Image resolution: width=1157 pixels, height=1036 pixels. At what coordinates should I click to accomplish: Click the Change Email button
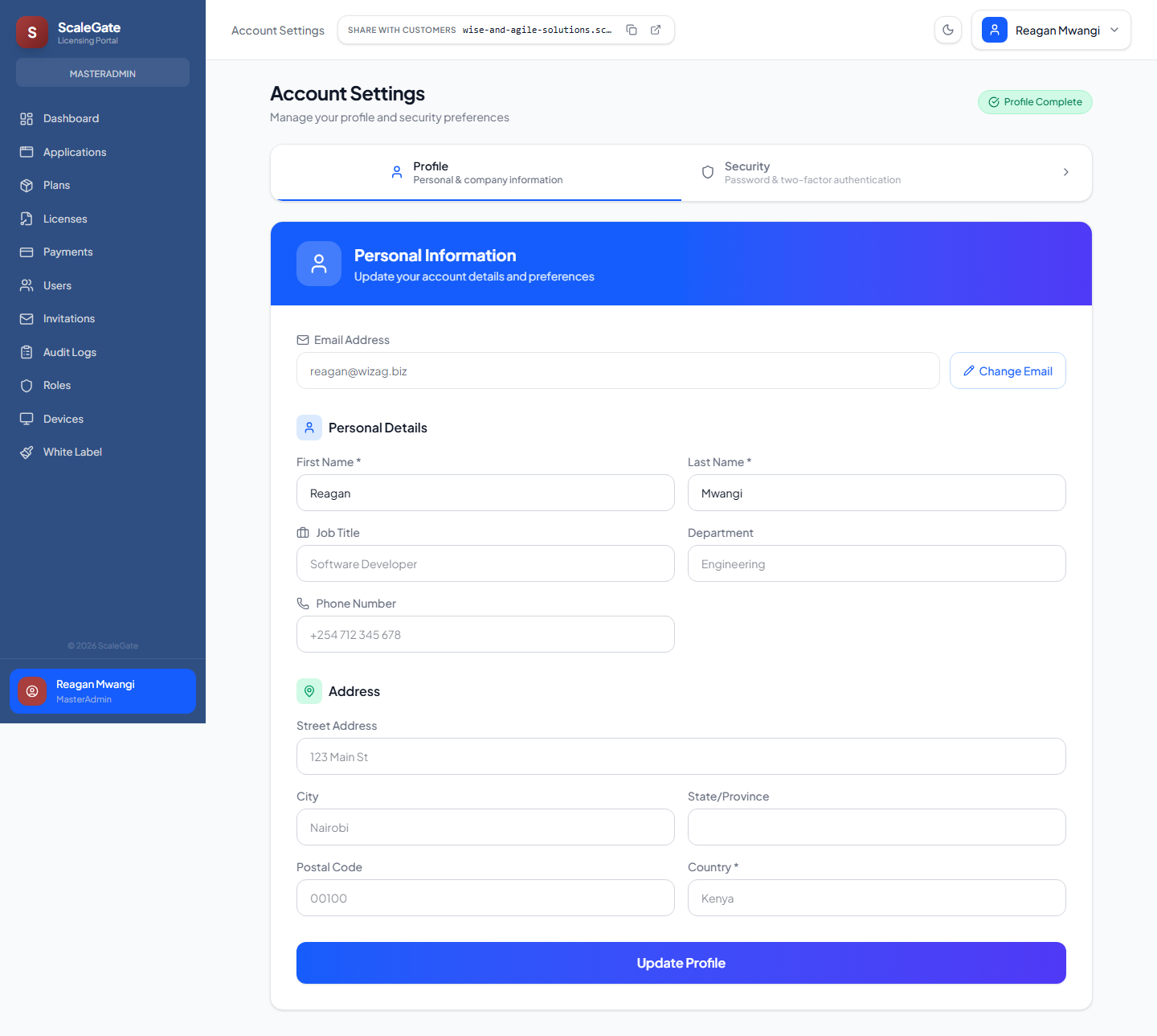[1008, 371]
